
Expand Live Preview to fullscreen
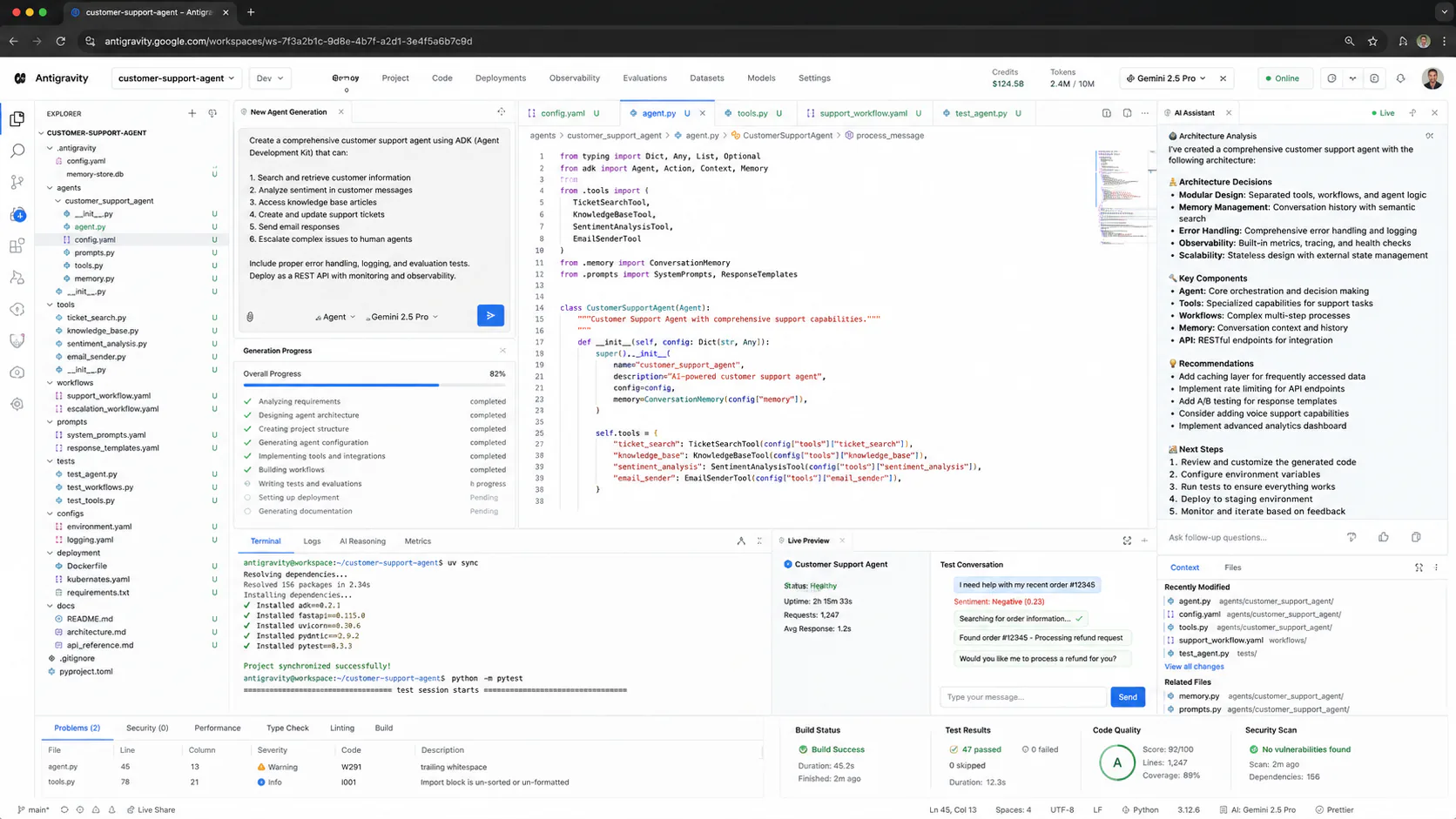click(x=1127, y=540)
